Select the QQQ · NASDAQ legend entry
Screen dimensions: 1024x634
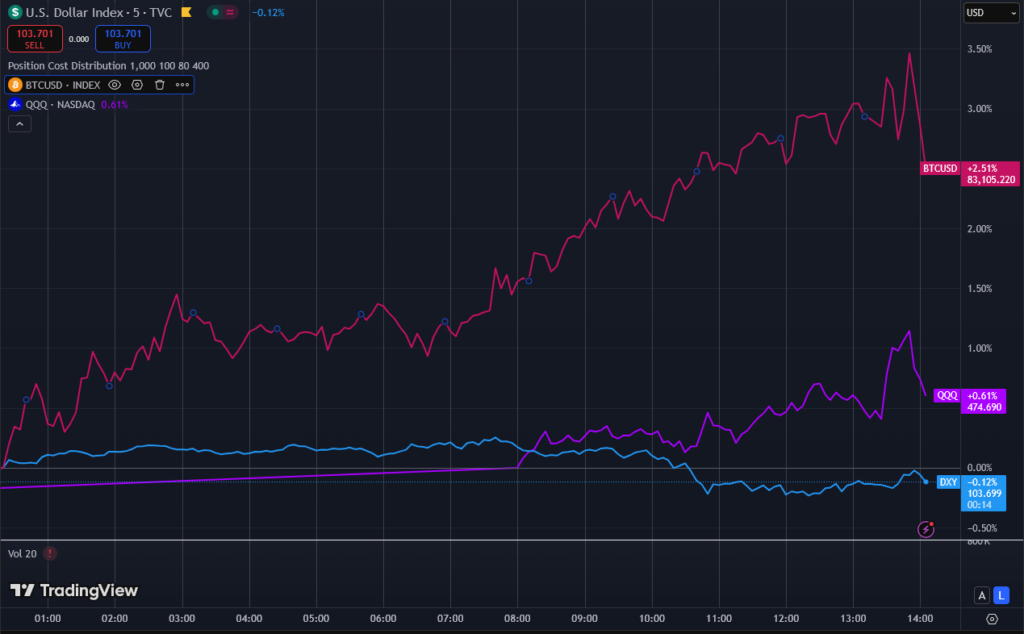pos(60,104)
